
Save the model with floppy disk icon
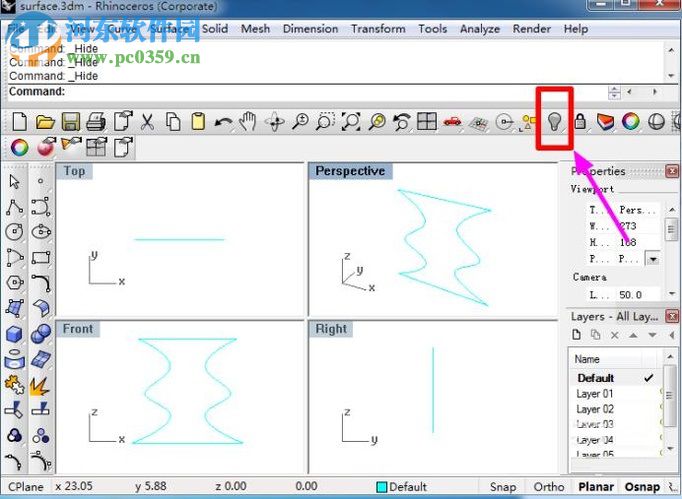[70, 122]
